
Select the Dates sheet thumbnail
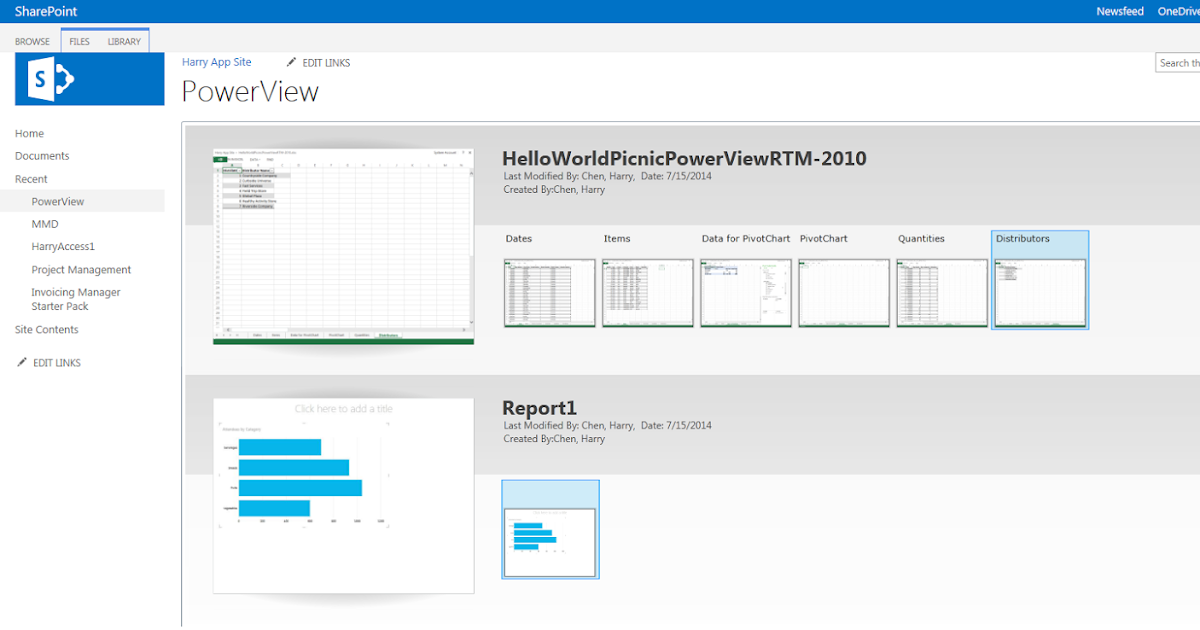[x=549, y=293]
